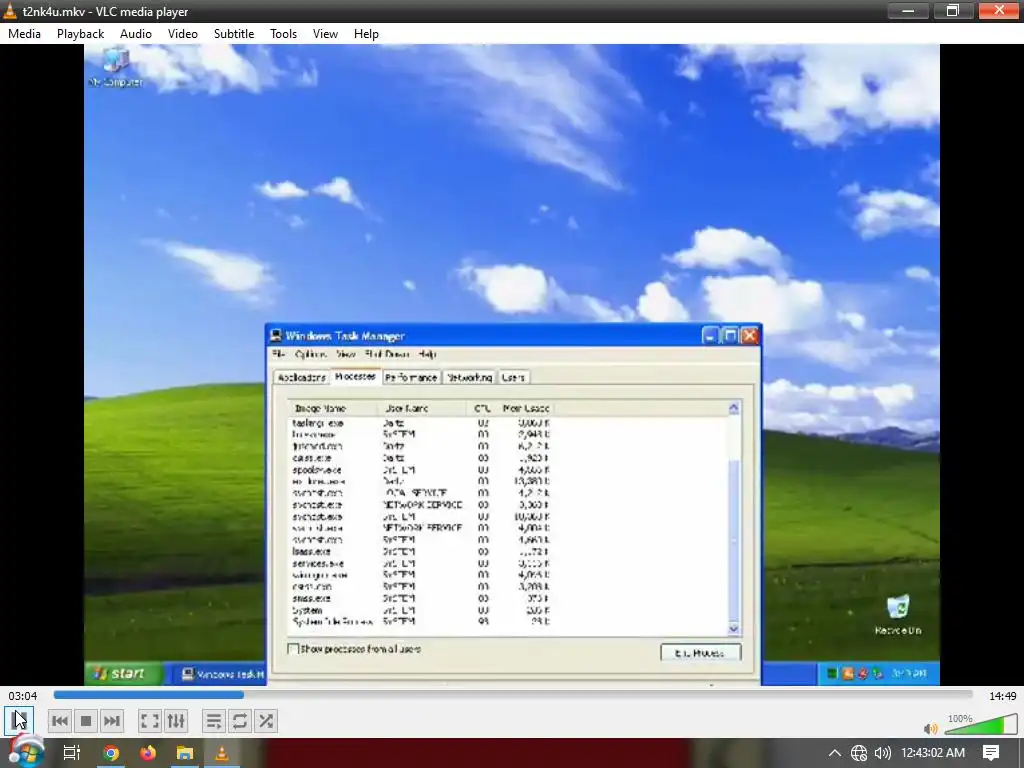Select the Performance tab in Task Manager
Viewport: 1024px width, 768px height.
[411, 377]
